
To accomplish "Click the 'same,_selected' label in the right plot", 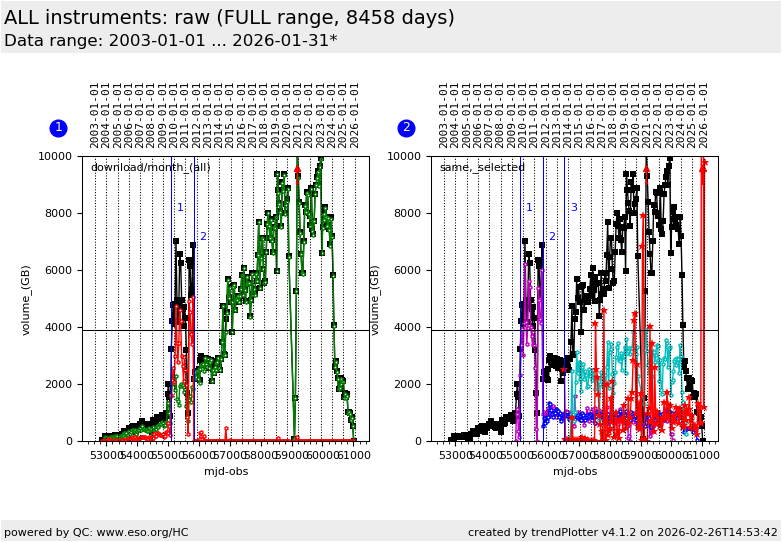I will click(482, 167).
